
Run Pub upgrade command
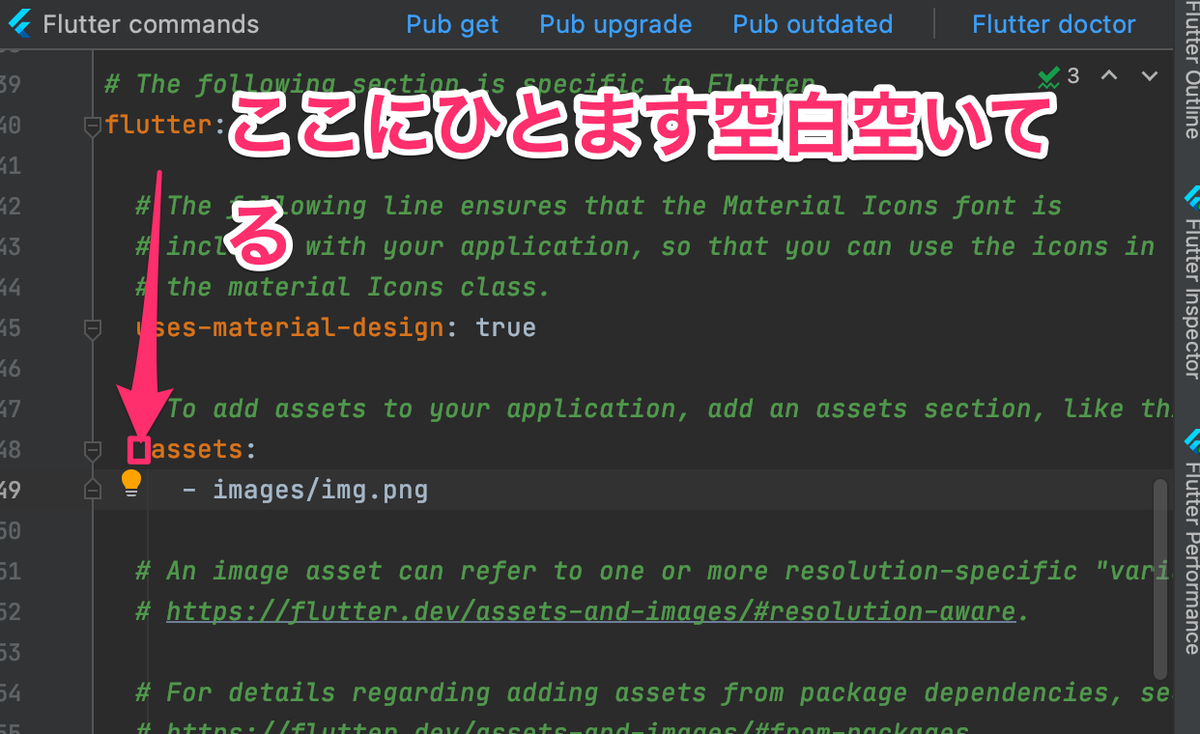(615, 24)
